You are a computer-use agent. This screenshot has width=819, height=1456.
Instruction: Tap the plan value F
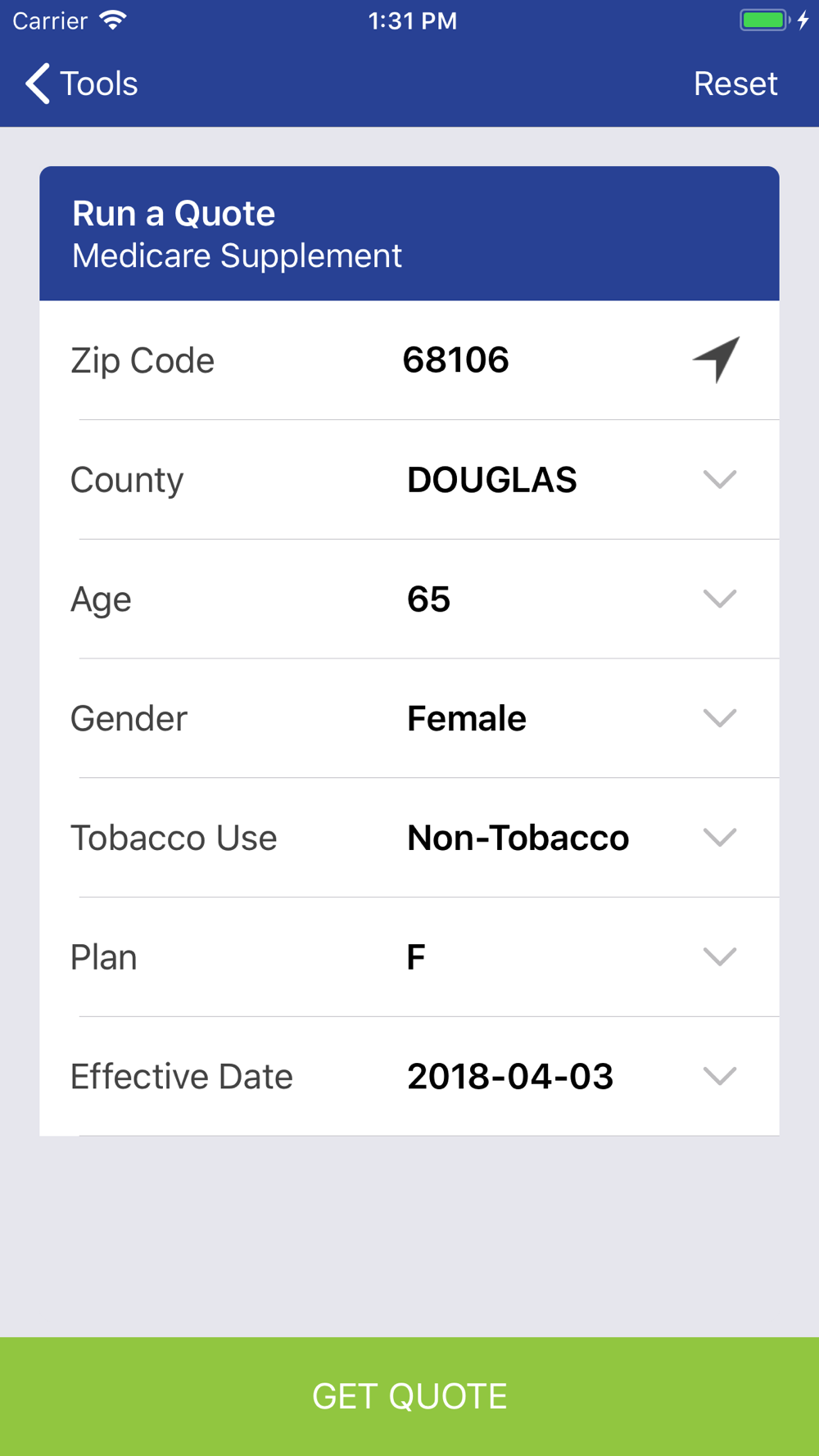pyautogui.click(x=416, y=957)
